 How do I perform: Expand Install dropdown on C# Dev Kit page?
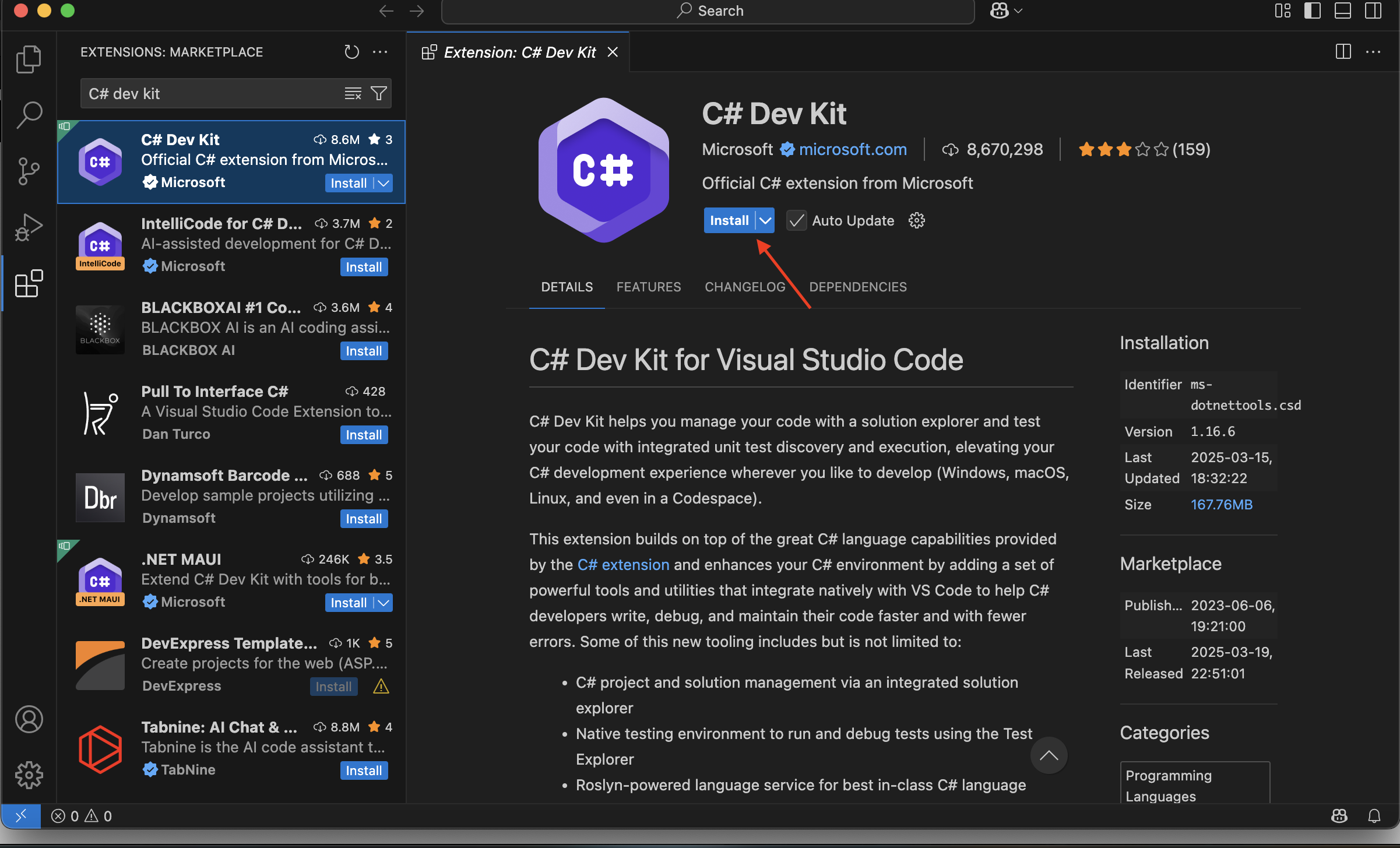(x=765, y=220)
